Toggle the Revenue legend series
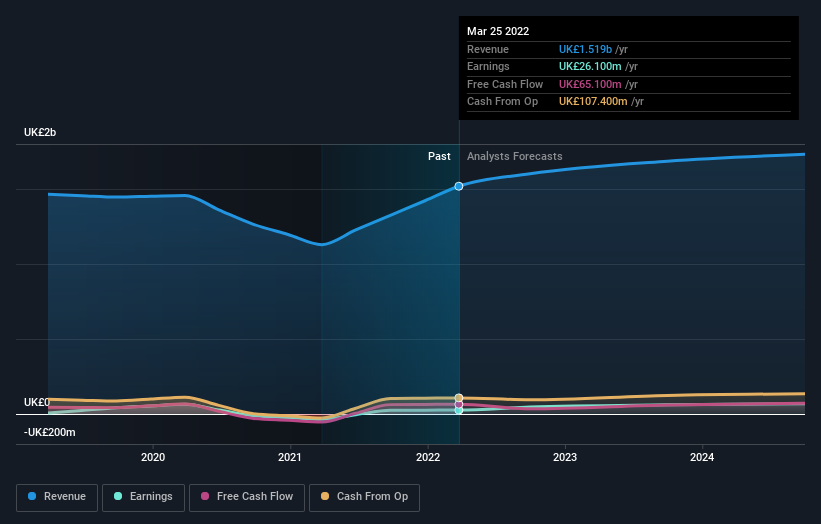Viewport: 821px width, 524px height. point(57,497)
